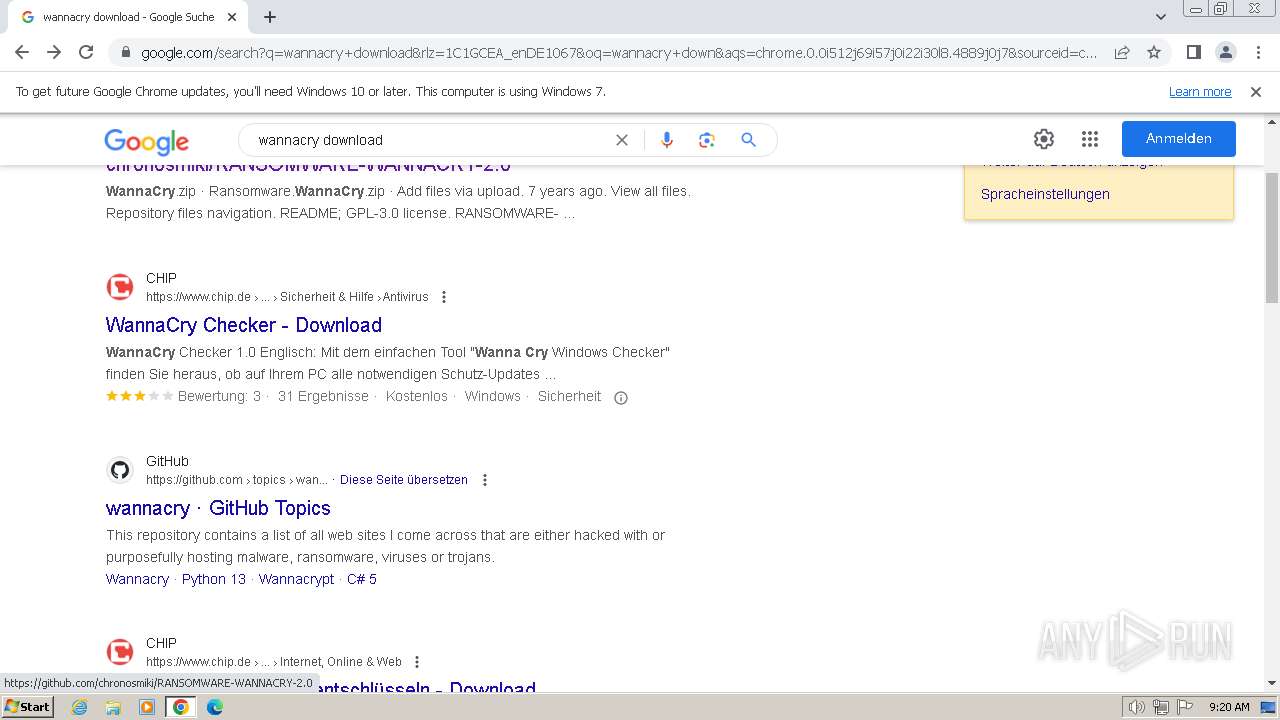Submit search with magnifier icon
The height and width of the screenshot is (720, 1280).
[748, 140]
